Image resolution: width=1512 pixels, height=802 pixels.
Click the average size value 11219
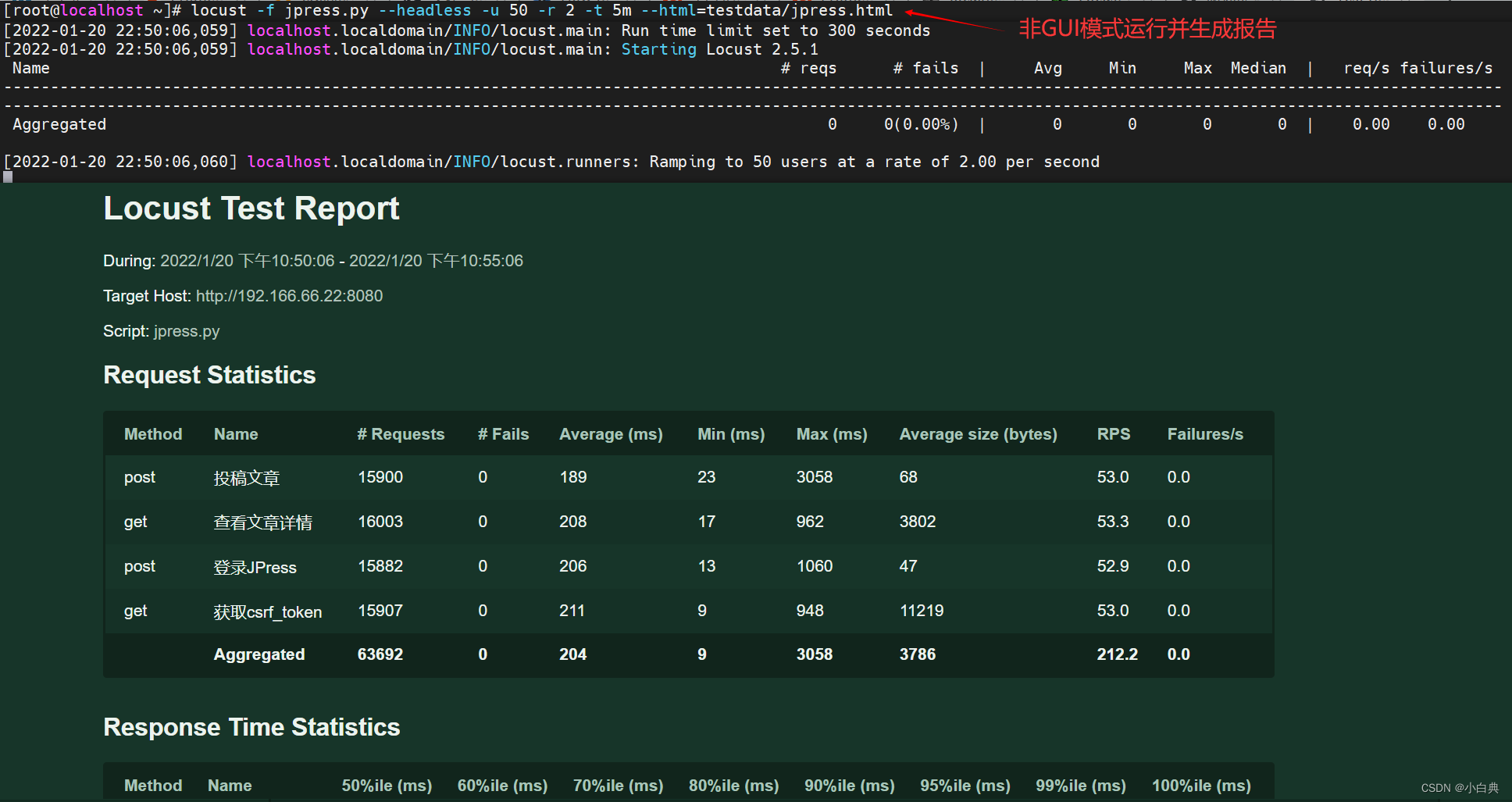point(922,611)
